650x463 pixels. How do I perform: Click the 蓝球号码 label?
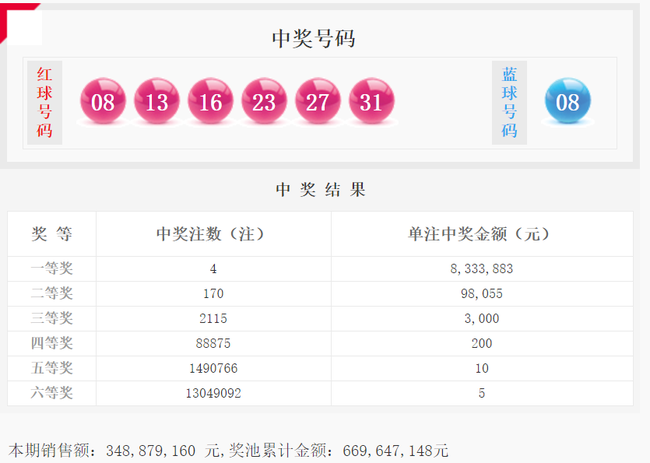509,102
